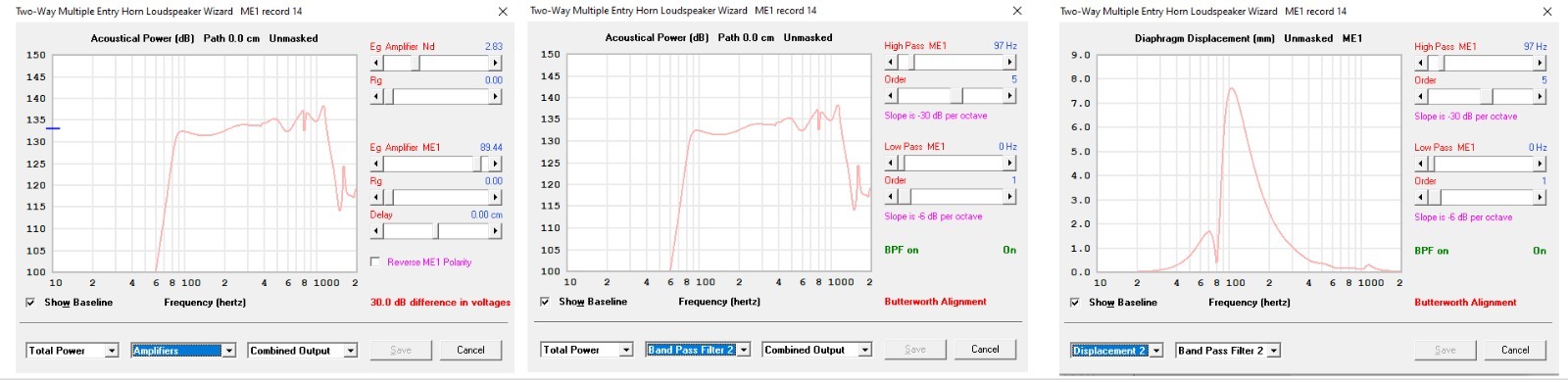Viewport: 1568px width, 382px height.
Task: Click '30.0 dB difference in voltages' text
Action: click(x=440, y=303)
